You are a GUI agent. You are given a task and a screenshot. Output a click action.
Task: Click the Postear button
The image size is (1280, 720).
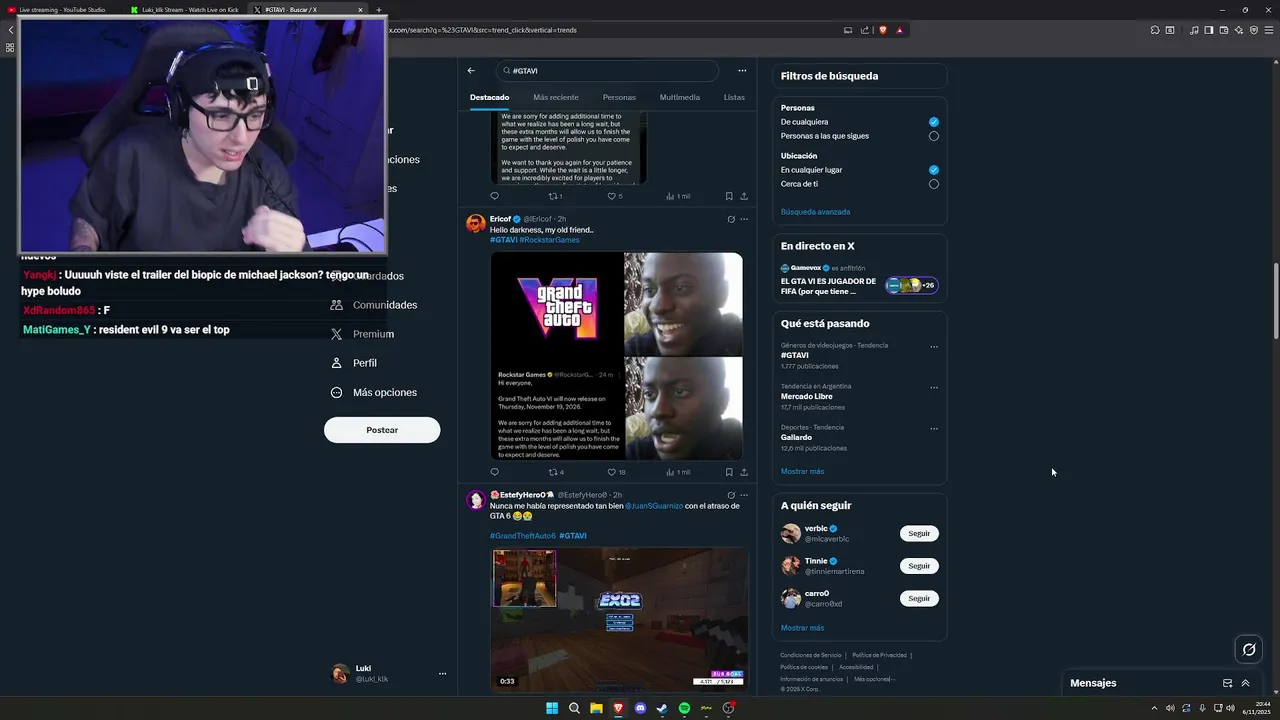382,430
